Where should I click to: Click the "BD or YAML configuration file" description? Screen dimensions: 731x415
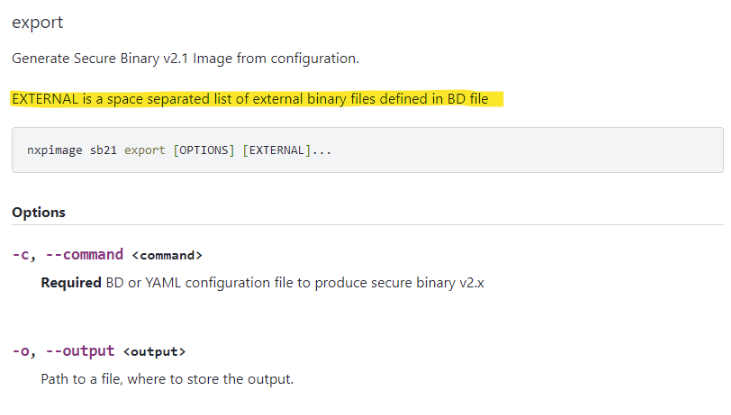200,283
